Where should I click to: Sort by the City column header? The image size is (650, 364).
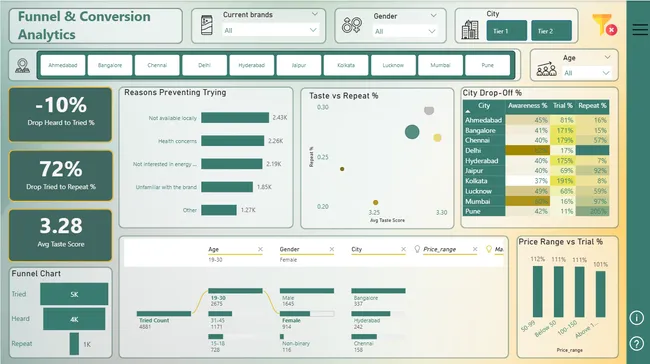pos(484,106)
